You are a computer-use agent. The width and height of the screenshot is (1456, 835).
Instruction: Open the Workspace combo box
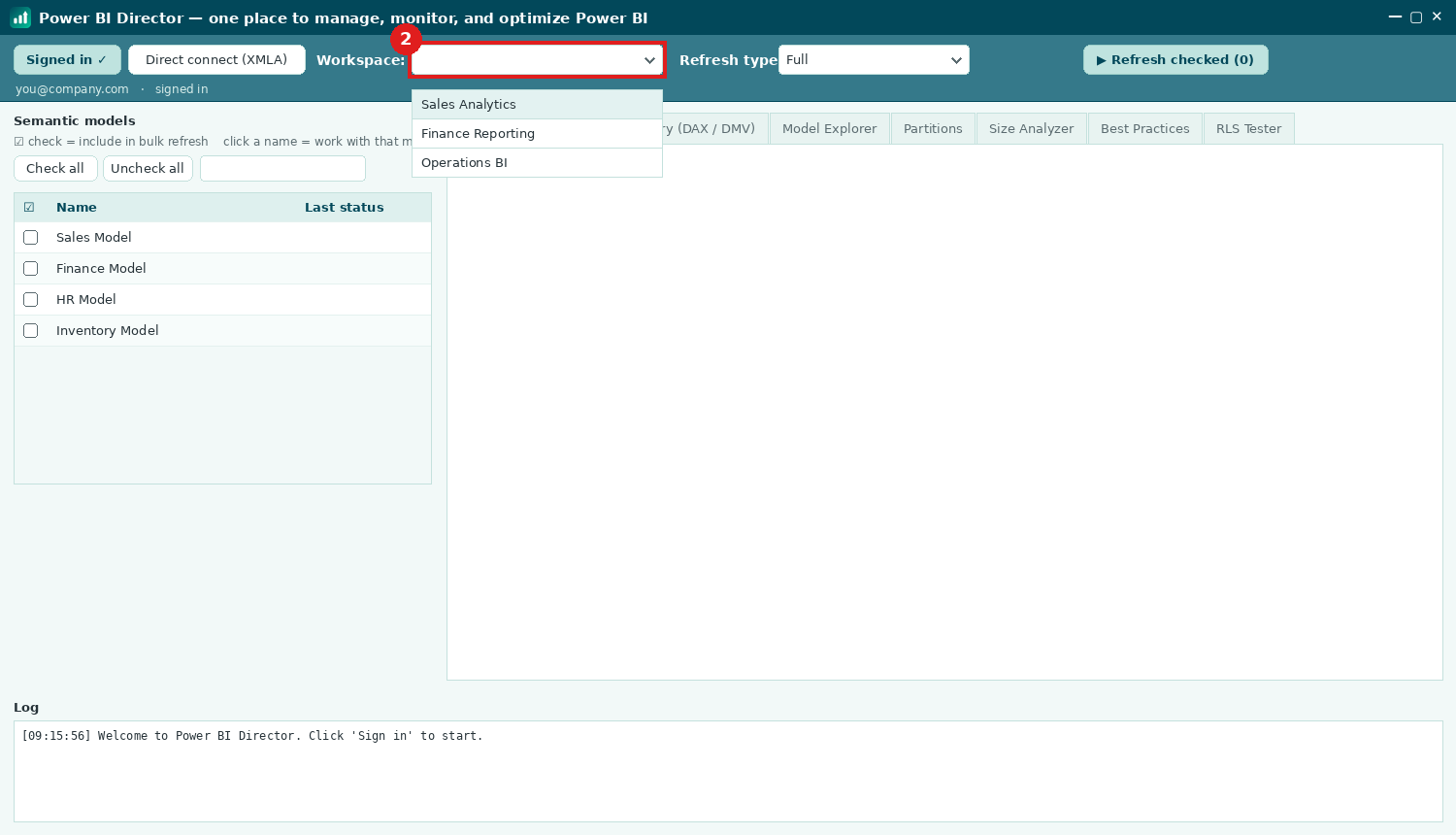537,60
